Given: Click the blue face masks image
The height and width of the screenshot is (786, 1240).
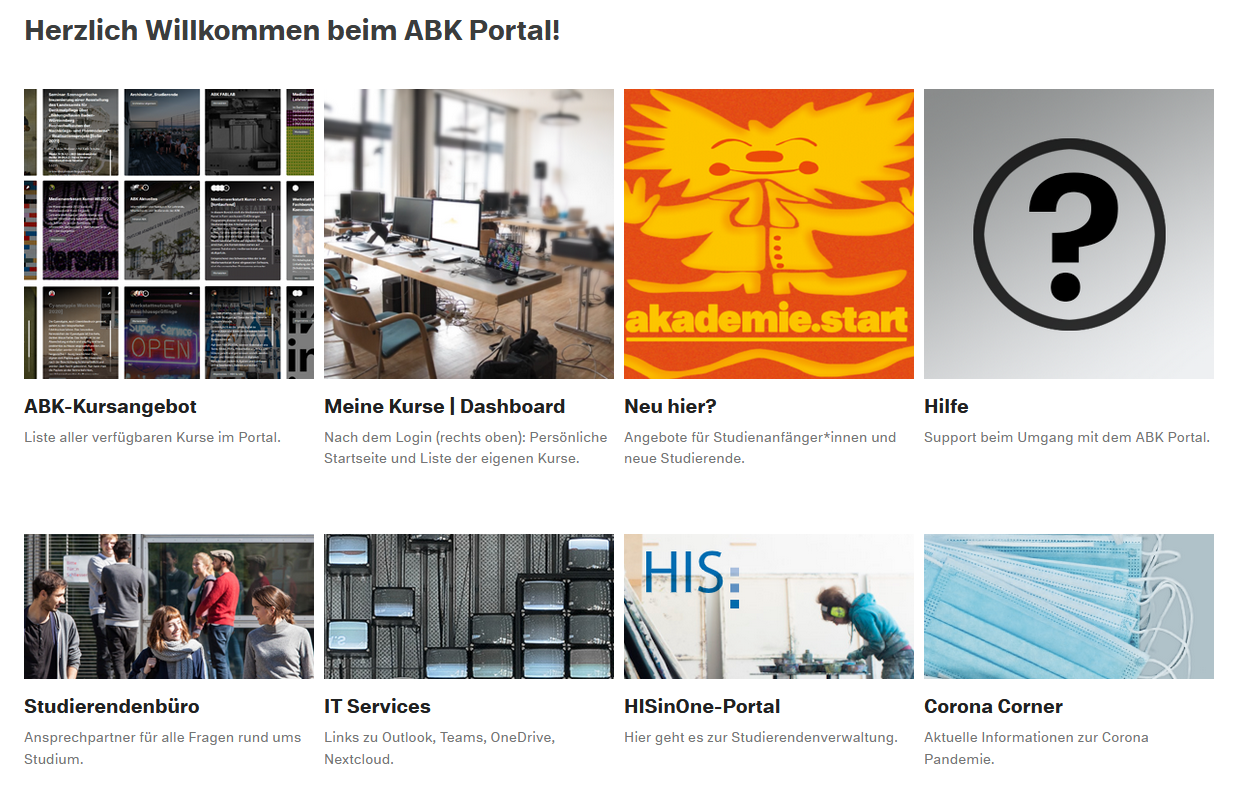Looking at the screenshot, I should click(1069, 606).
